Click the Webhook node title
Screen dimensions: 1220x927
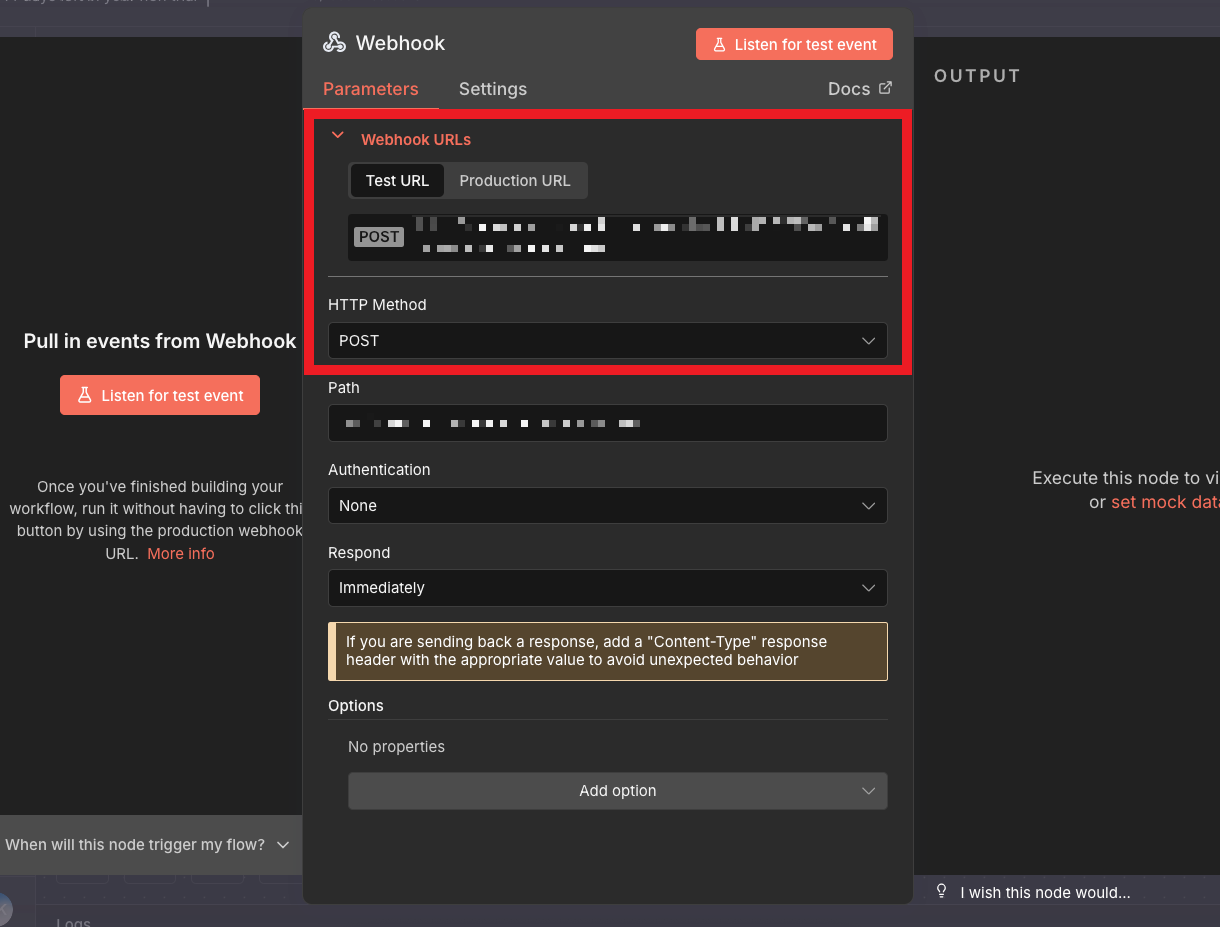pyautogui.click(x=400, y=43)
